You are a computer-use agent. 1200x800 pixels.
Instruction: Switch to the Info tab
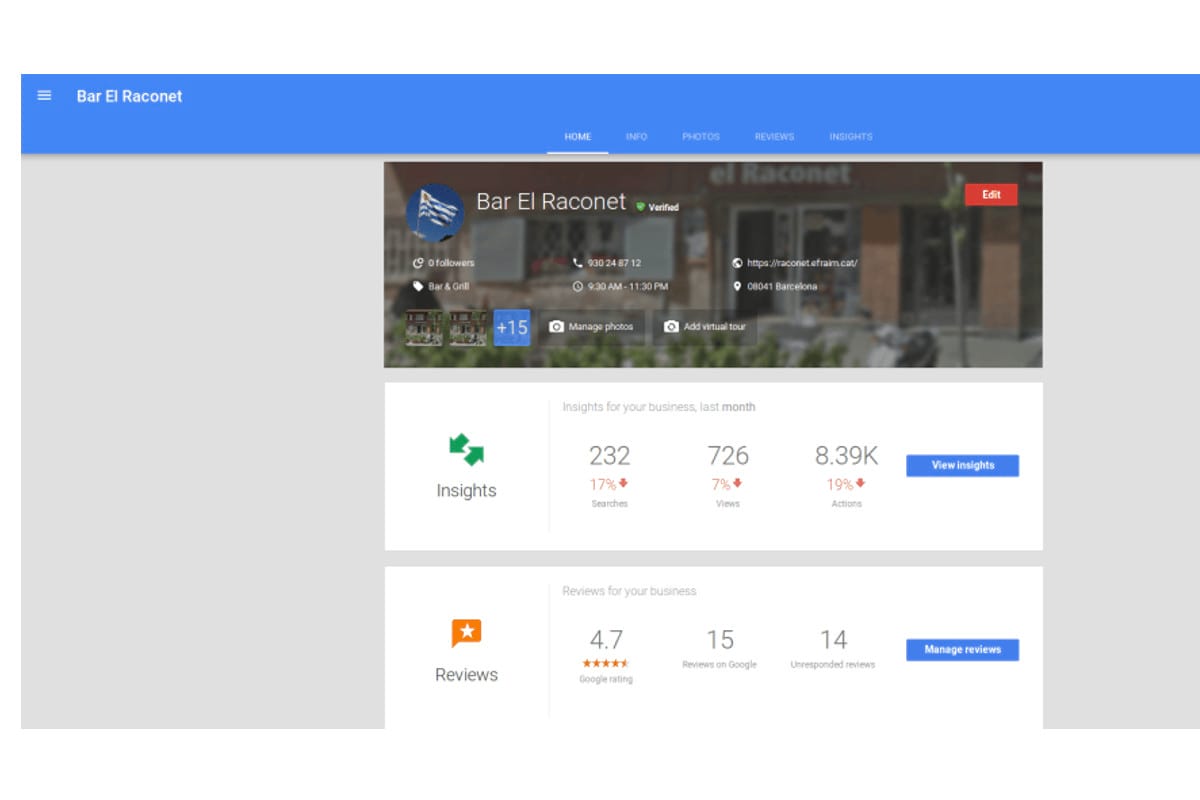click(x=637, y=137)
